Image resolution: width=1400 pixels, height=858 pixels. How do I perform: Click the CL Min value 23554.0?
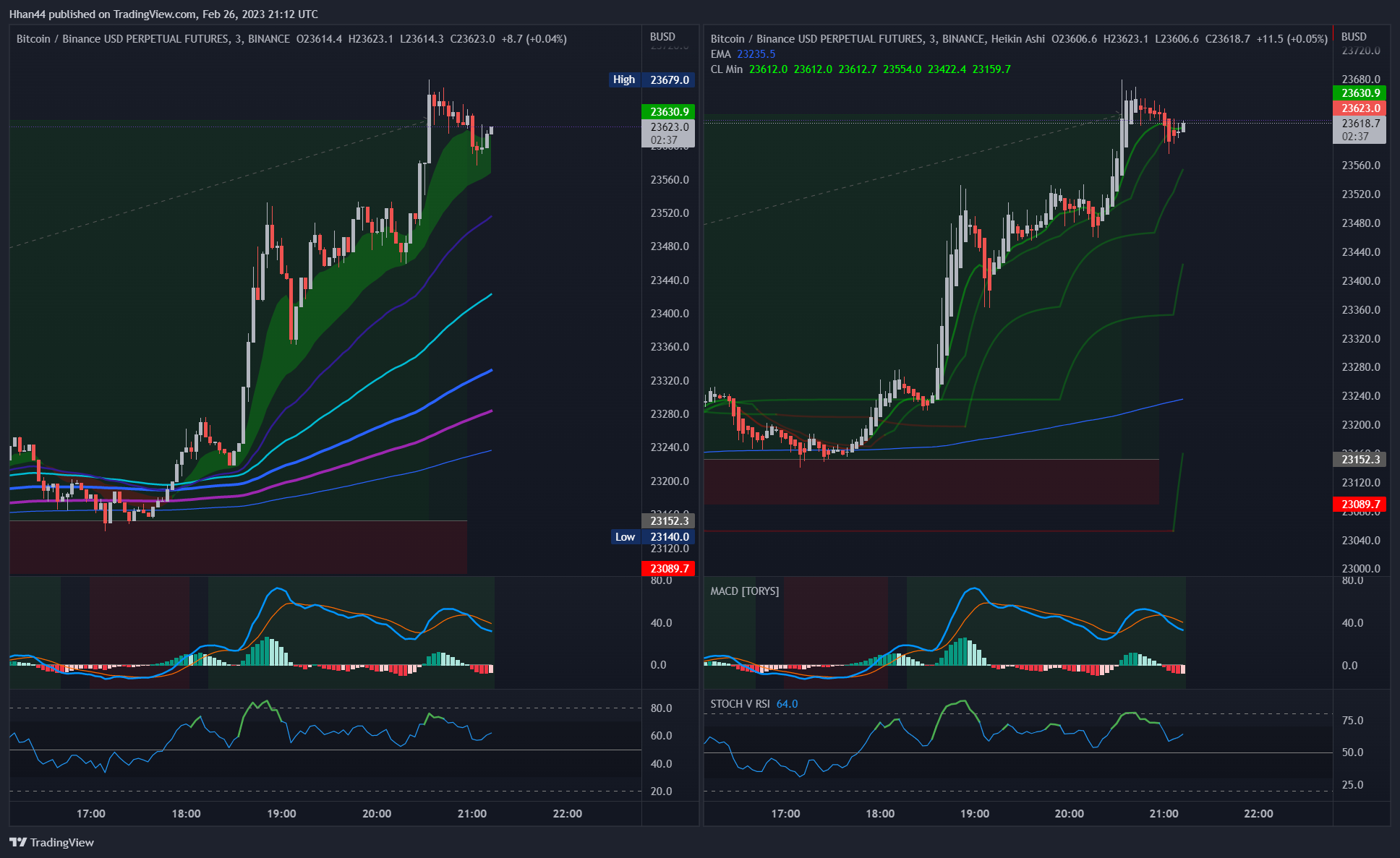pos(902,69)
